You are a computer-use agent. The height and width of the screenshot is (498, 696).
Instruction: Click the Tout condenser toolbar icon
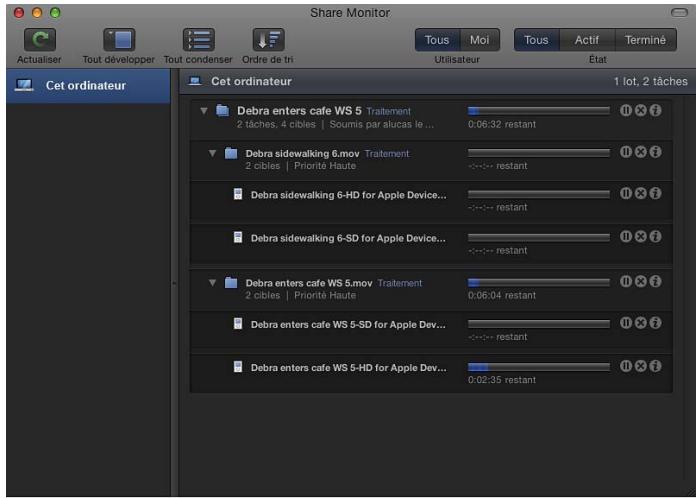[198, 40]
